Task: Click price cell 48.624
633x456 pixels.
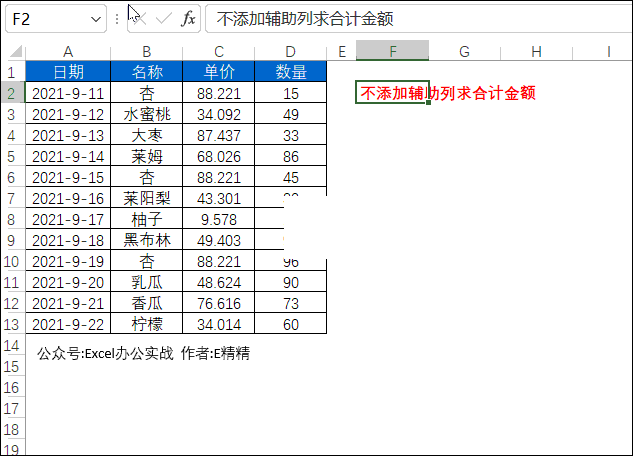Action: tap(219, 282)
